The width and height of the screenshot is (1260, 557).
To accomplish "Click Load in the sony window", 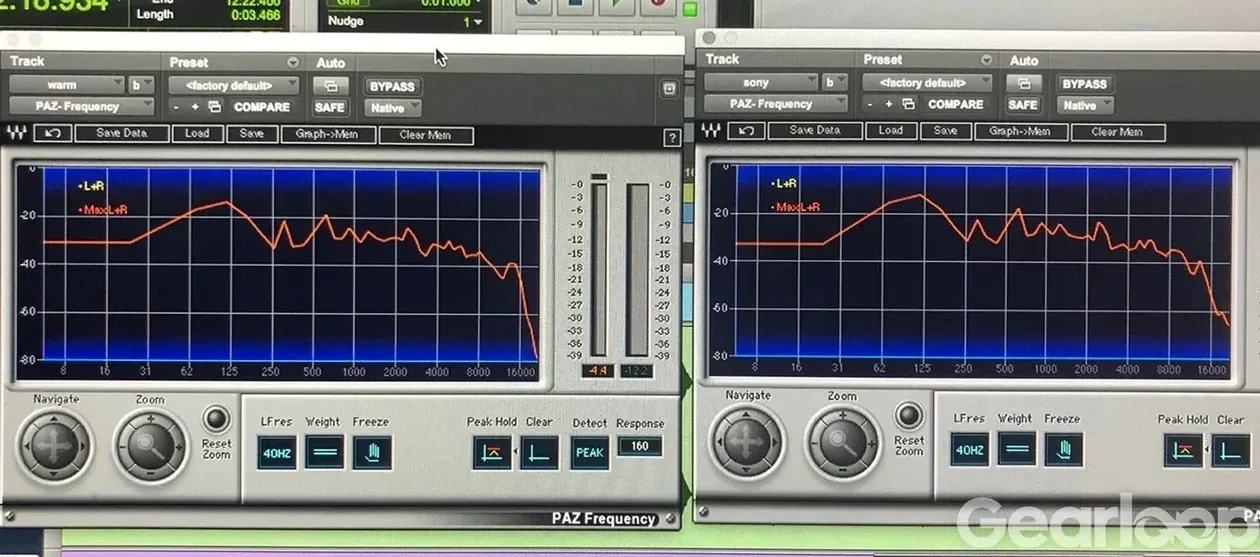I will pos(890,130).
